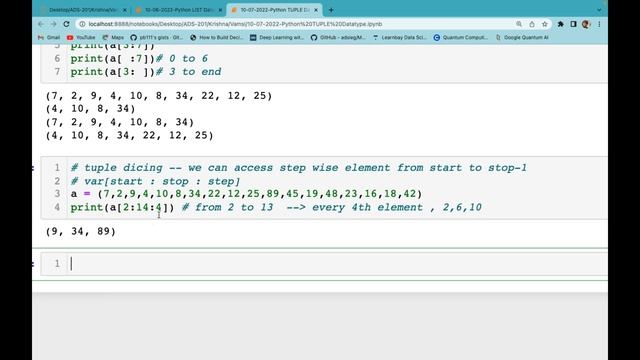Click the output text '(9, 34, 89)'

click(81, 231)
